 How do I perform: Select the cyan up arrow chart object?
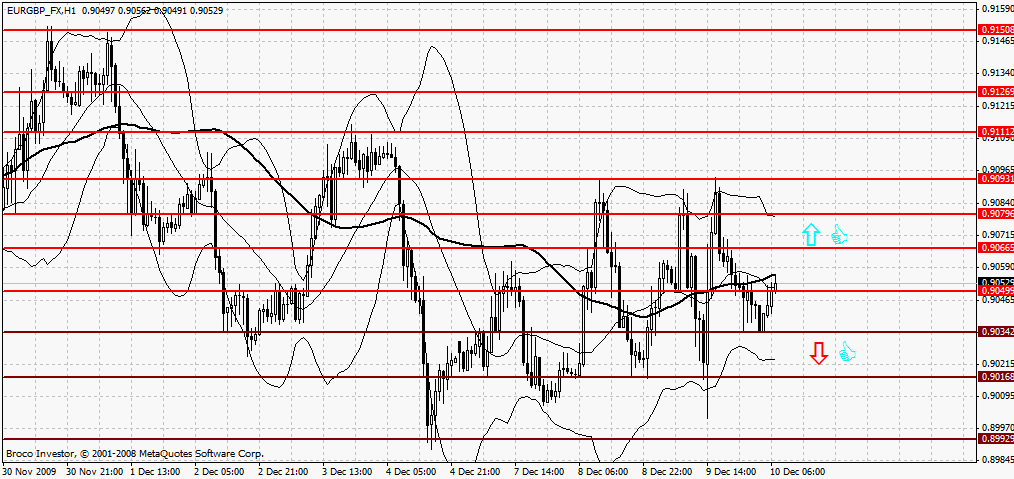tap(811, 235)
